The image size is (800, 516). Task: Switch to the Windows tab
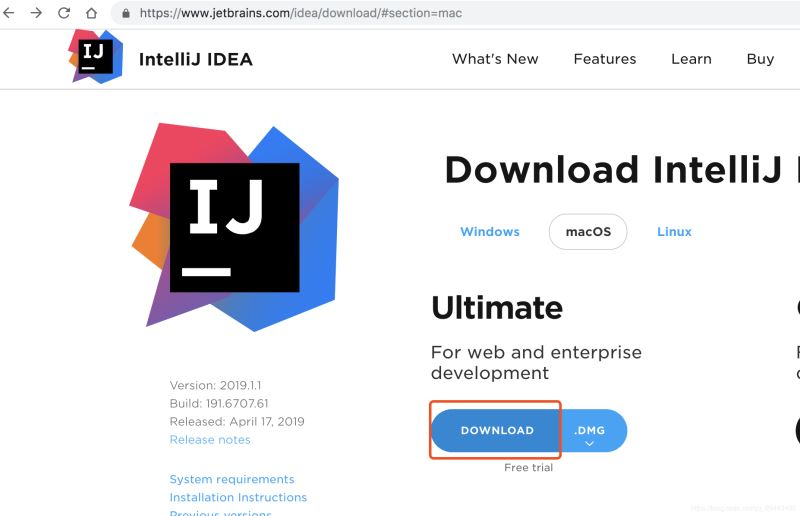pyautogui.click(x=490, y=232)
